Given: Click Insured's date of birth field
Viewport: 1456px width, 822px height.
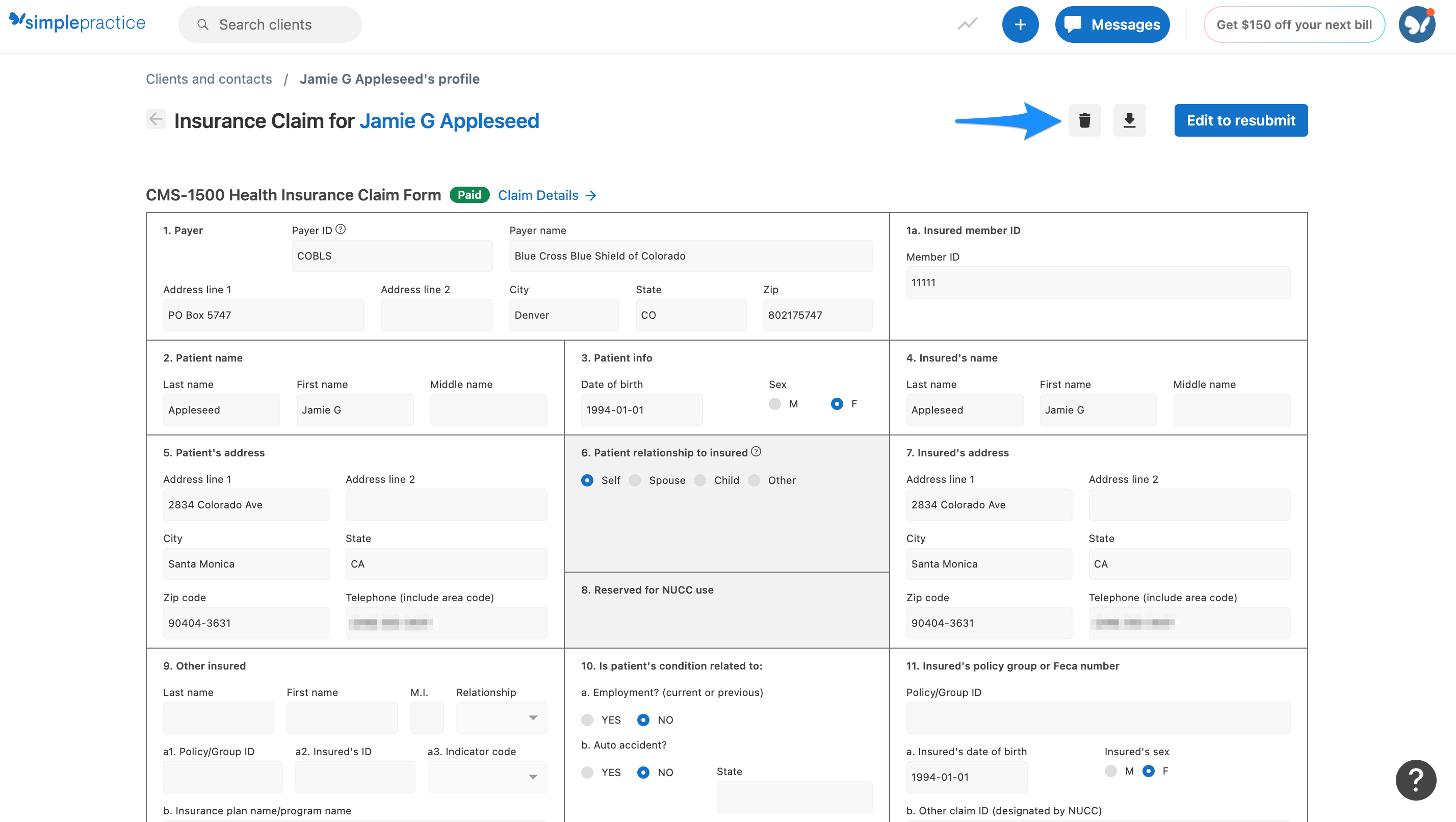Looking at the screenshot, I should click(x=967, y=777).
